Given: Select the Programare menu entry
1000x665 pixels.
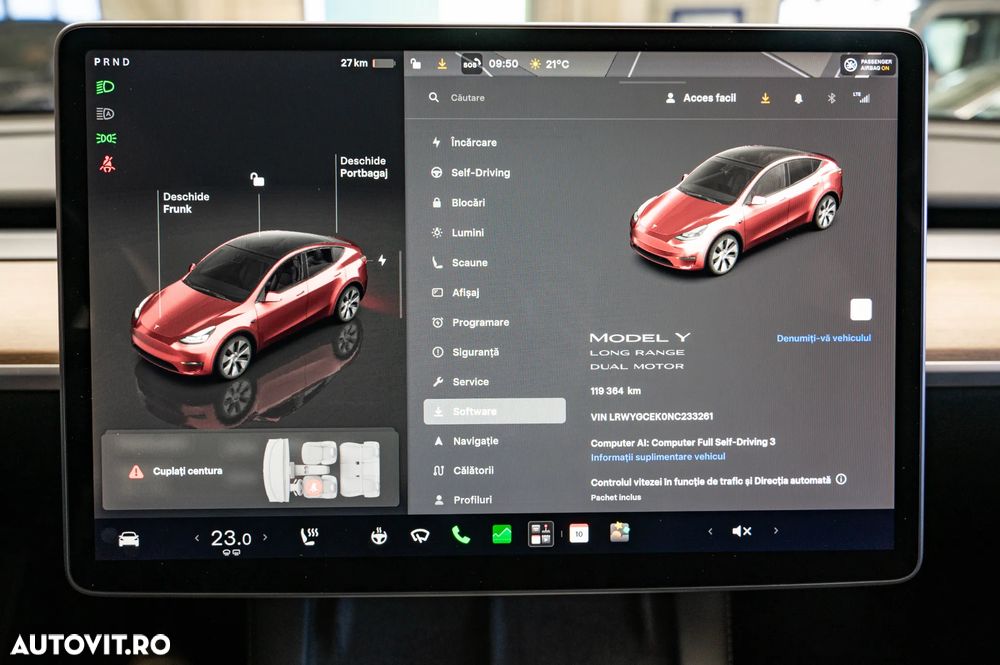Looking at the screenshot, I should point(471,322).
